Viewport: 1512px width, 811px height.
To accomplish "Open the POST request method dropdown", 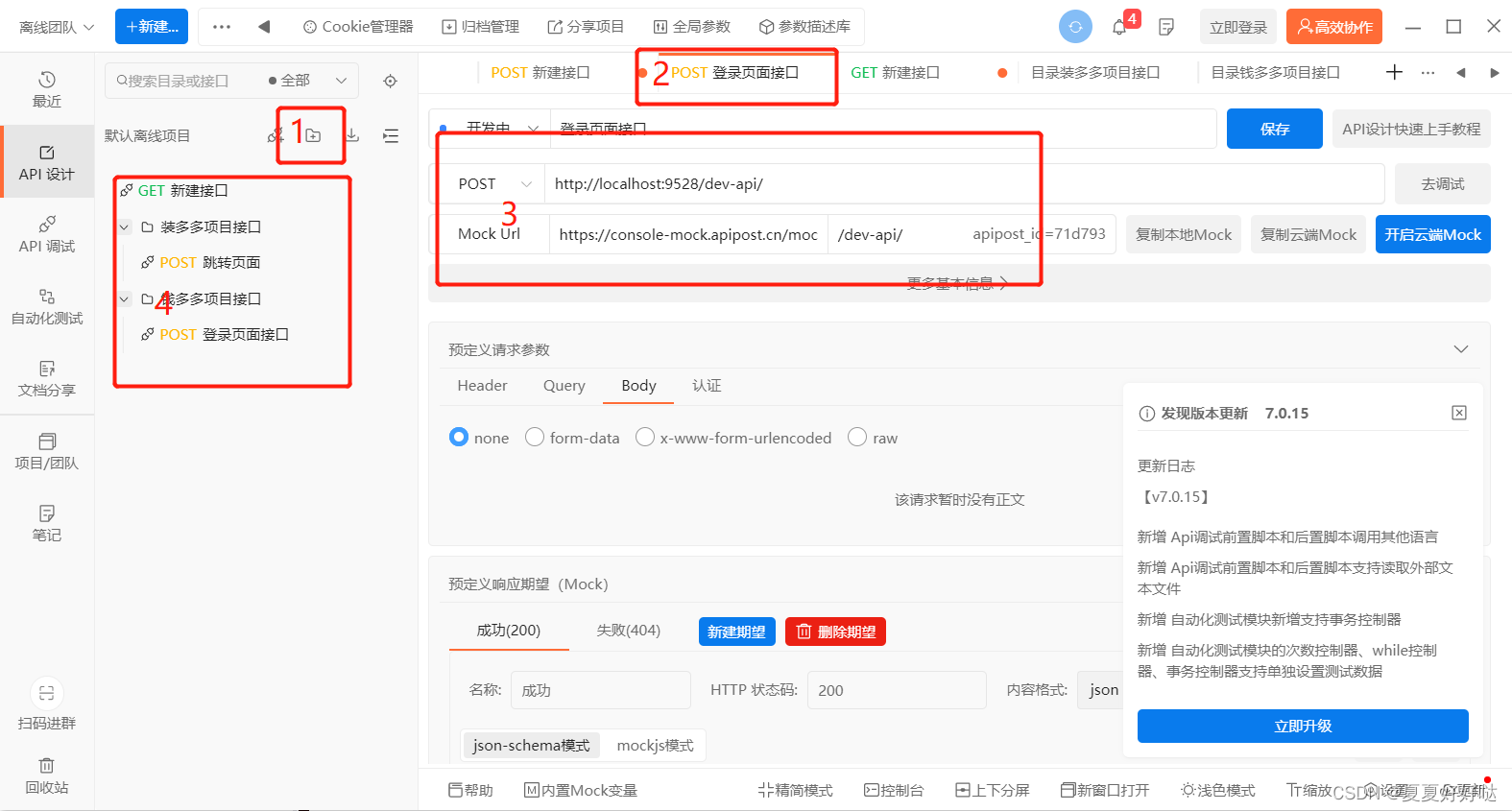I will [x=494, y=183].
